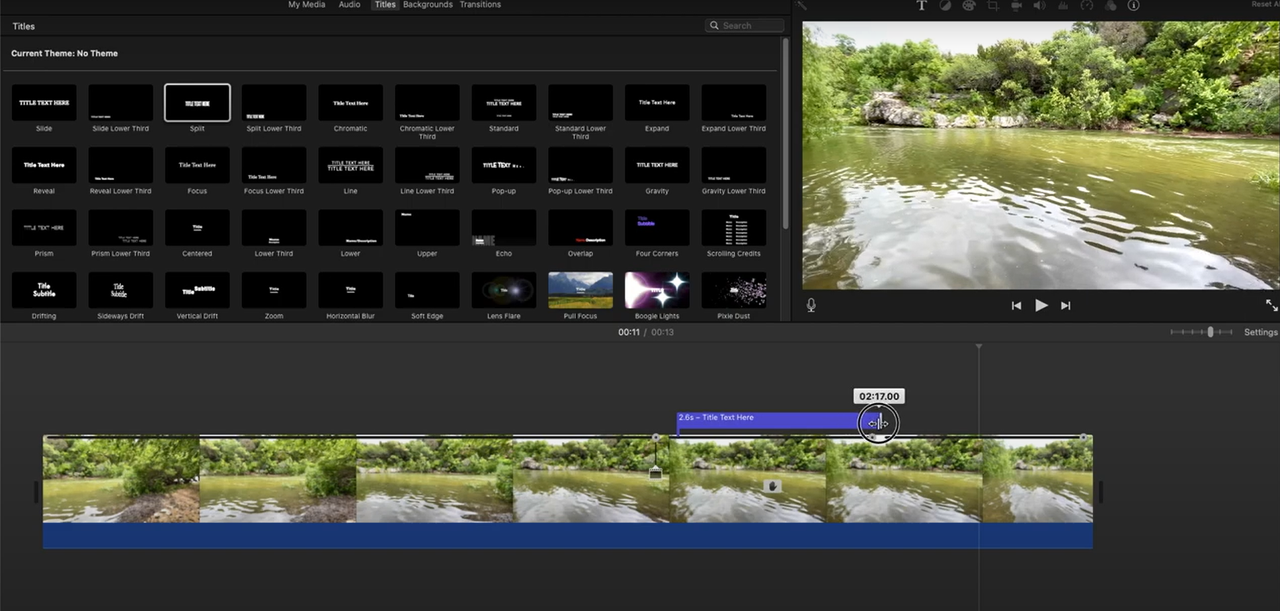
Task: Click the voiceover microphone icon
Action: (x=811, y=305)
